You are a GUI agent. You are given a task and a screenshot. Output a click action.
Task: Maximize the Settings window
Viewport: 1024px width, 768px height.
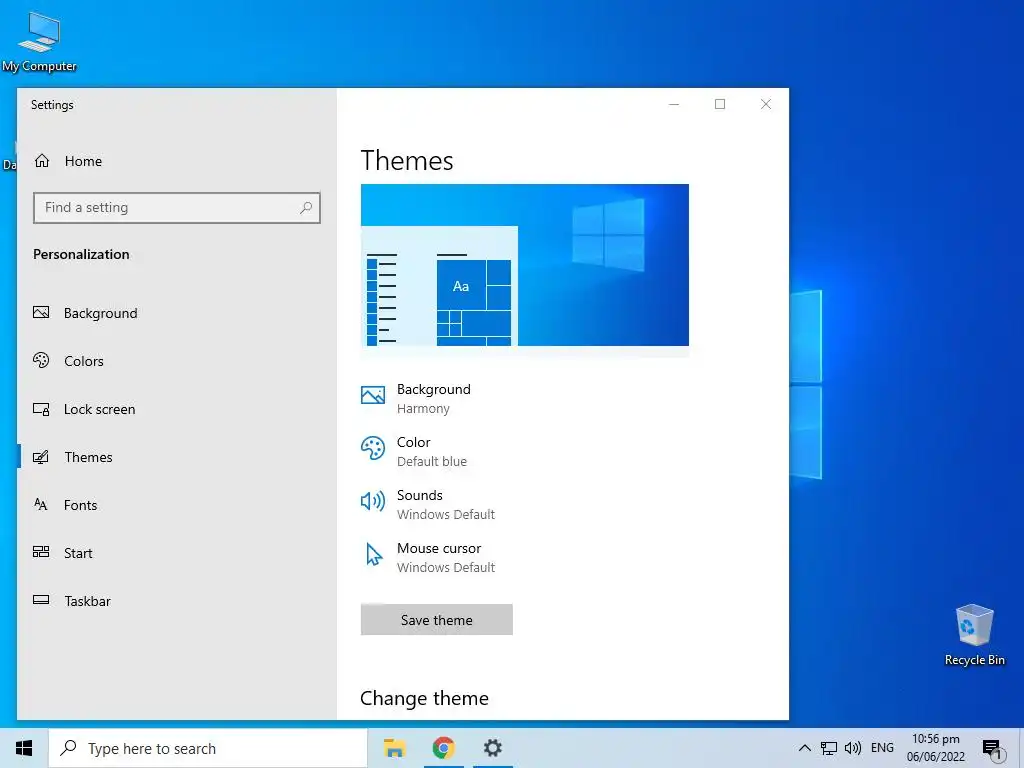[x=720, y=104]
